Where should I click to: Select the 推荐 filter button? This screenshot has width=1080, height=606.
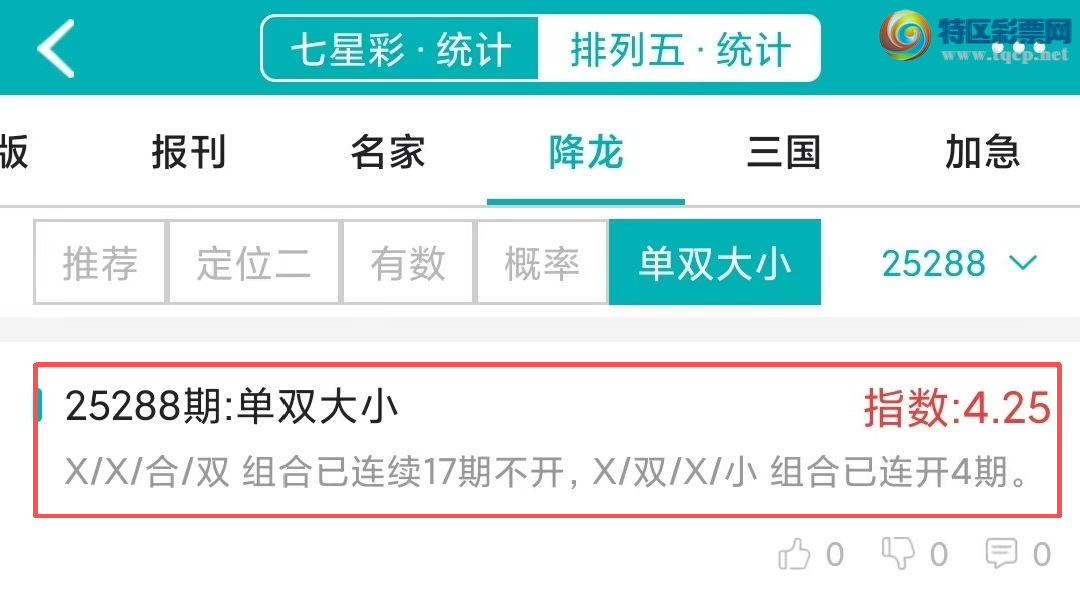(100, 262)
